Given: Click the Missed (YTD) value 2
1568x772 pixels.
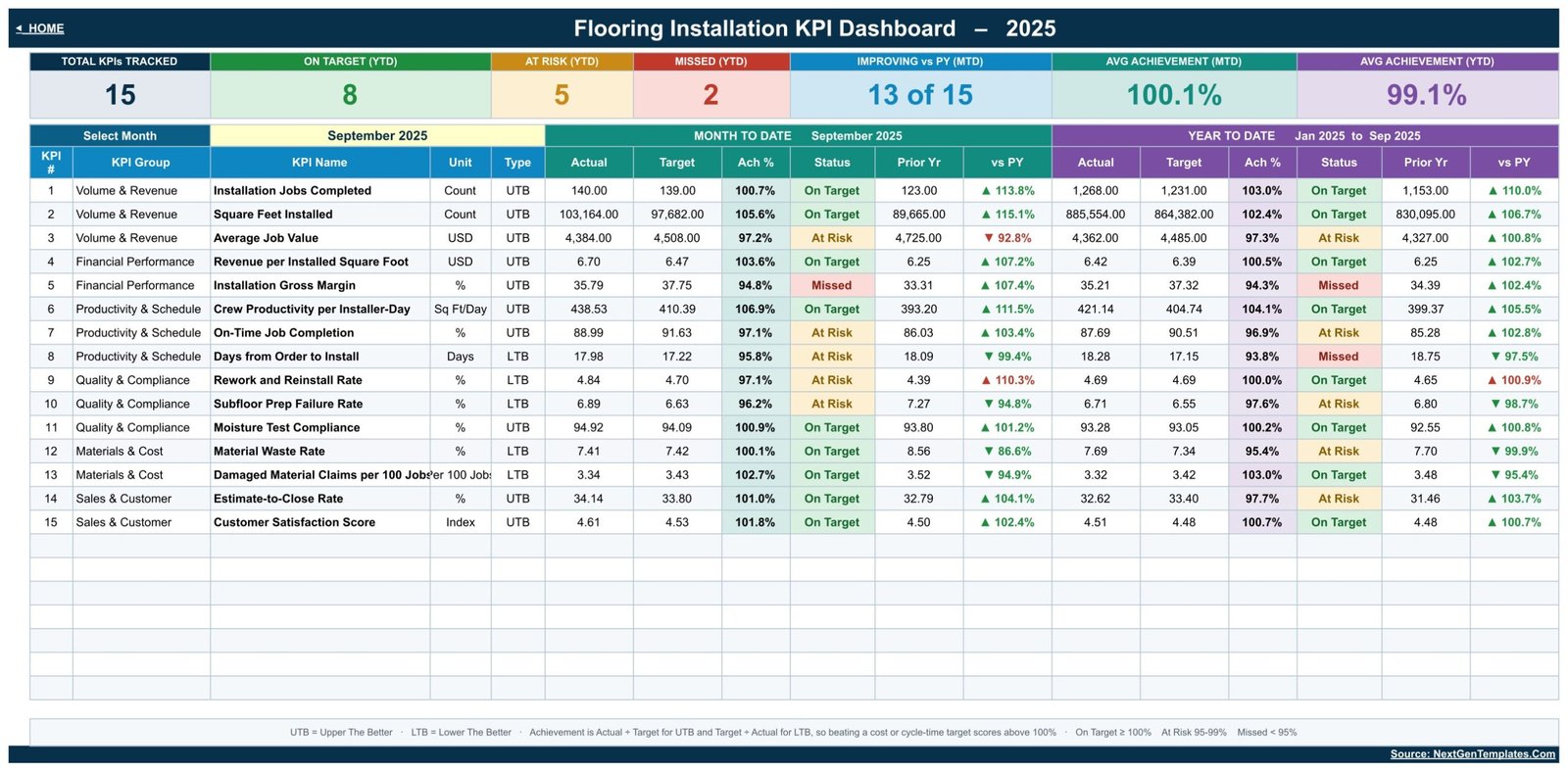Looking at the screenshot, I should tap(710, 95).
